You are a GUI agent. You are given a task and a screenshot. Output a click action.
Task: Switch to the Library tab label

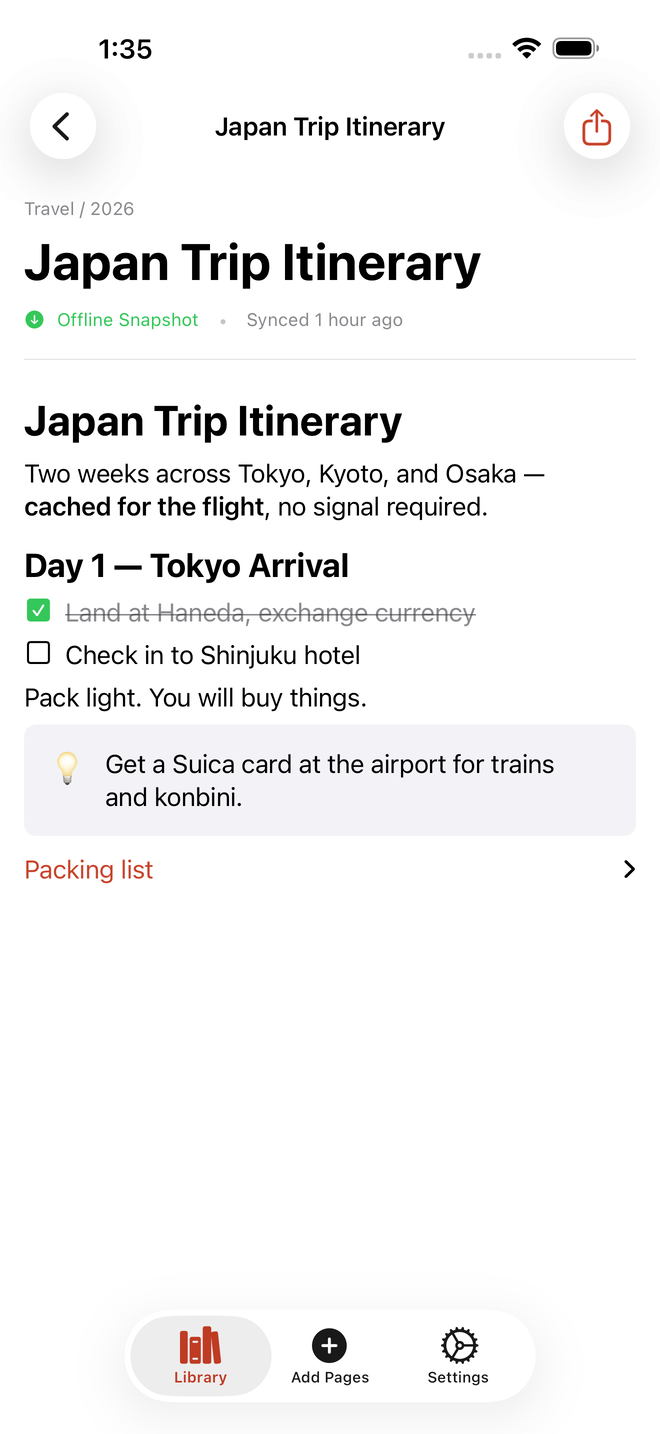point(200,1377)
